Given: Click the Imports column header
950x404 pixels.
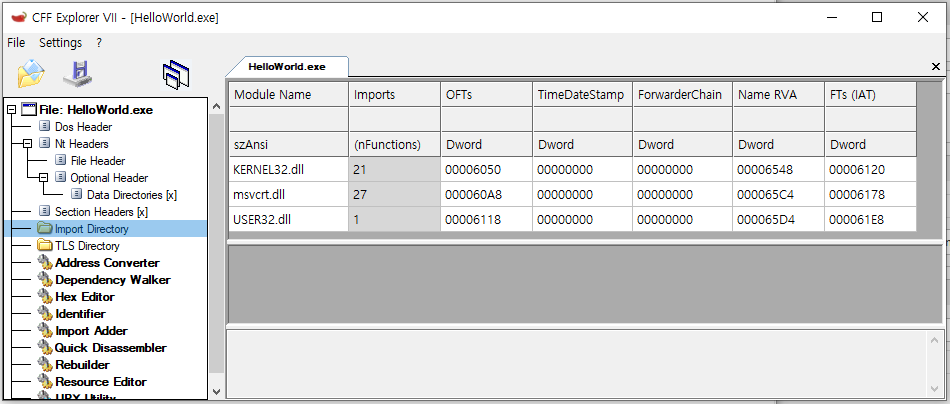Looking at the screenshot, I should (395, 94).
